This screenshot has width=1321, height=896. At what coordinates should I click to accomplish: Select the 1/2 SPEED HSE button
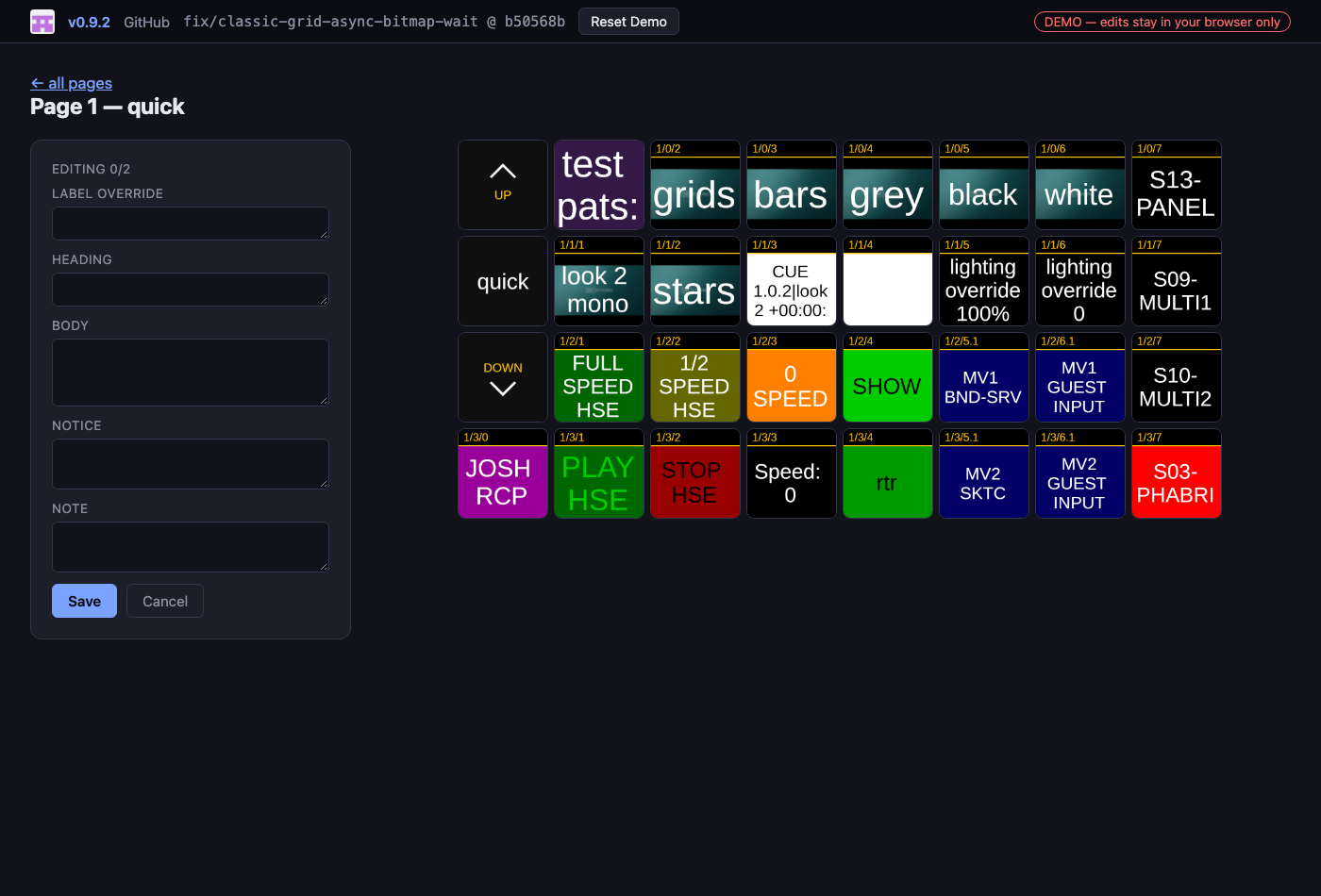[x=695, y=377]
